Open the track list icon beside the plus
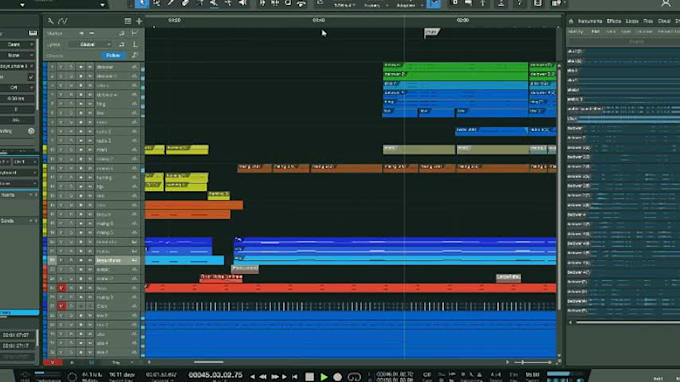Image resolution: width=680 pixels, height=382 pixels. pos(128,21)
